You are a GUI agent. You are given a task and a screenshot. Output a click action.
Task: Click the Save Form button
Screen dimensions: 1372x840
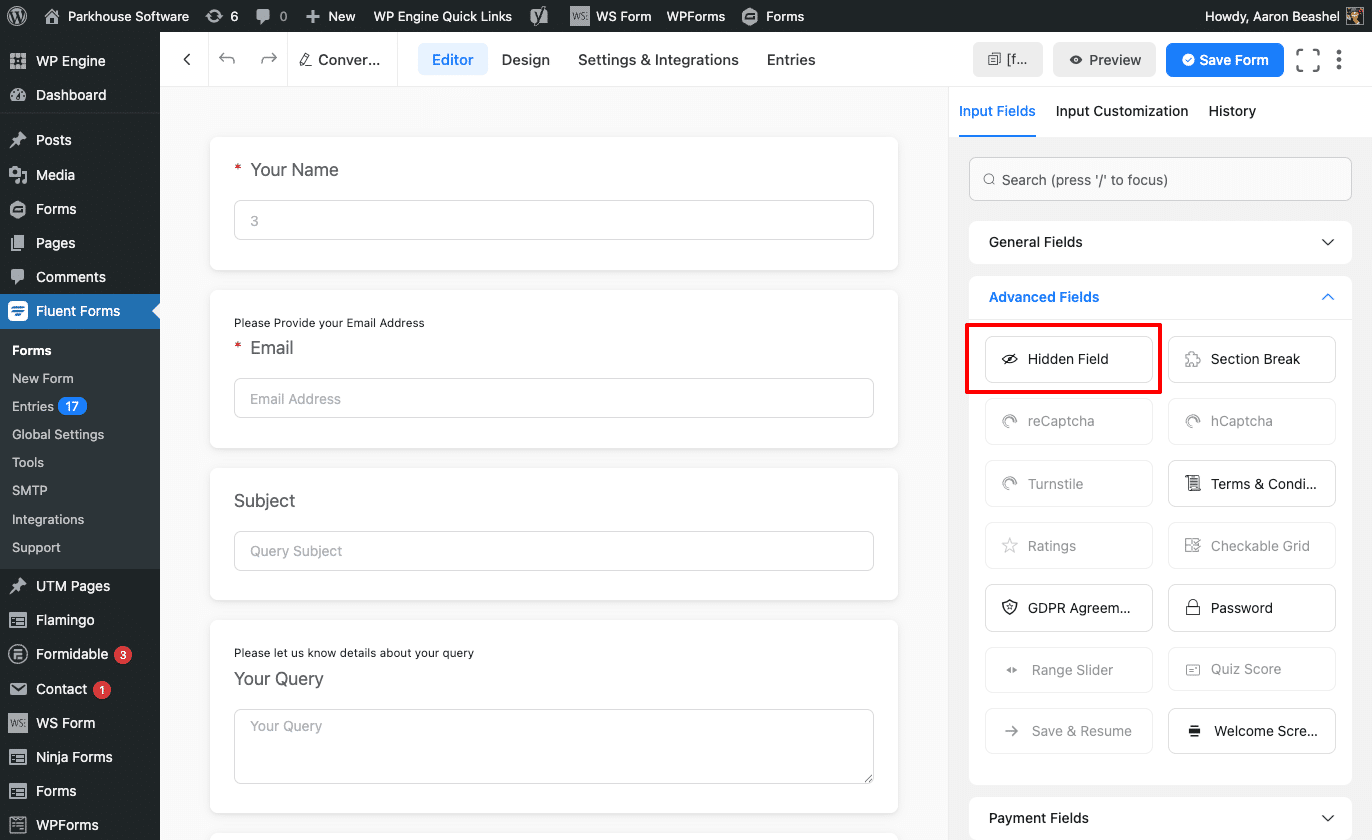click(1224, 60)
